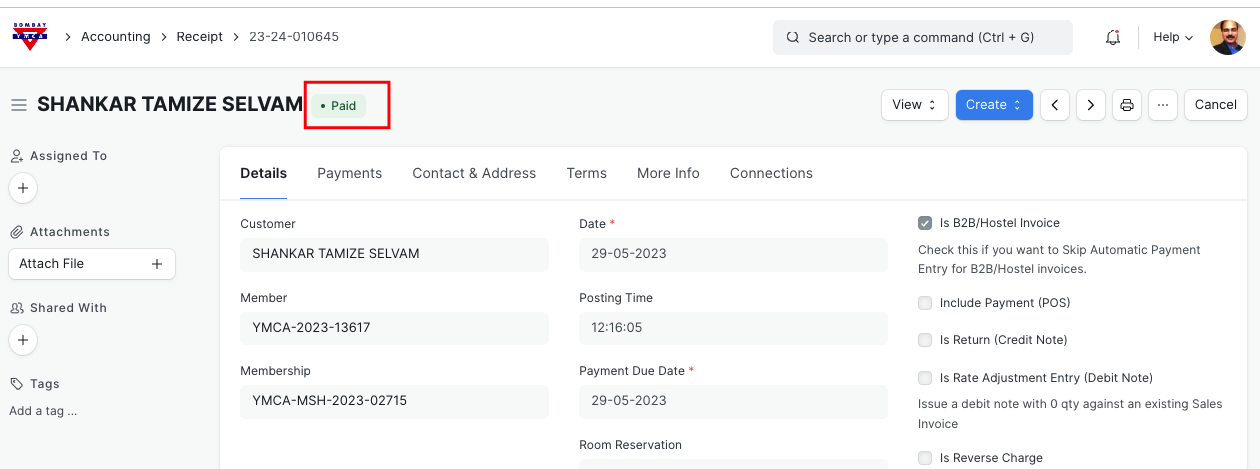
Task: Expand the Create dropdown button
Action: pos(993,105)
